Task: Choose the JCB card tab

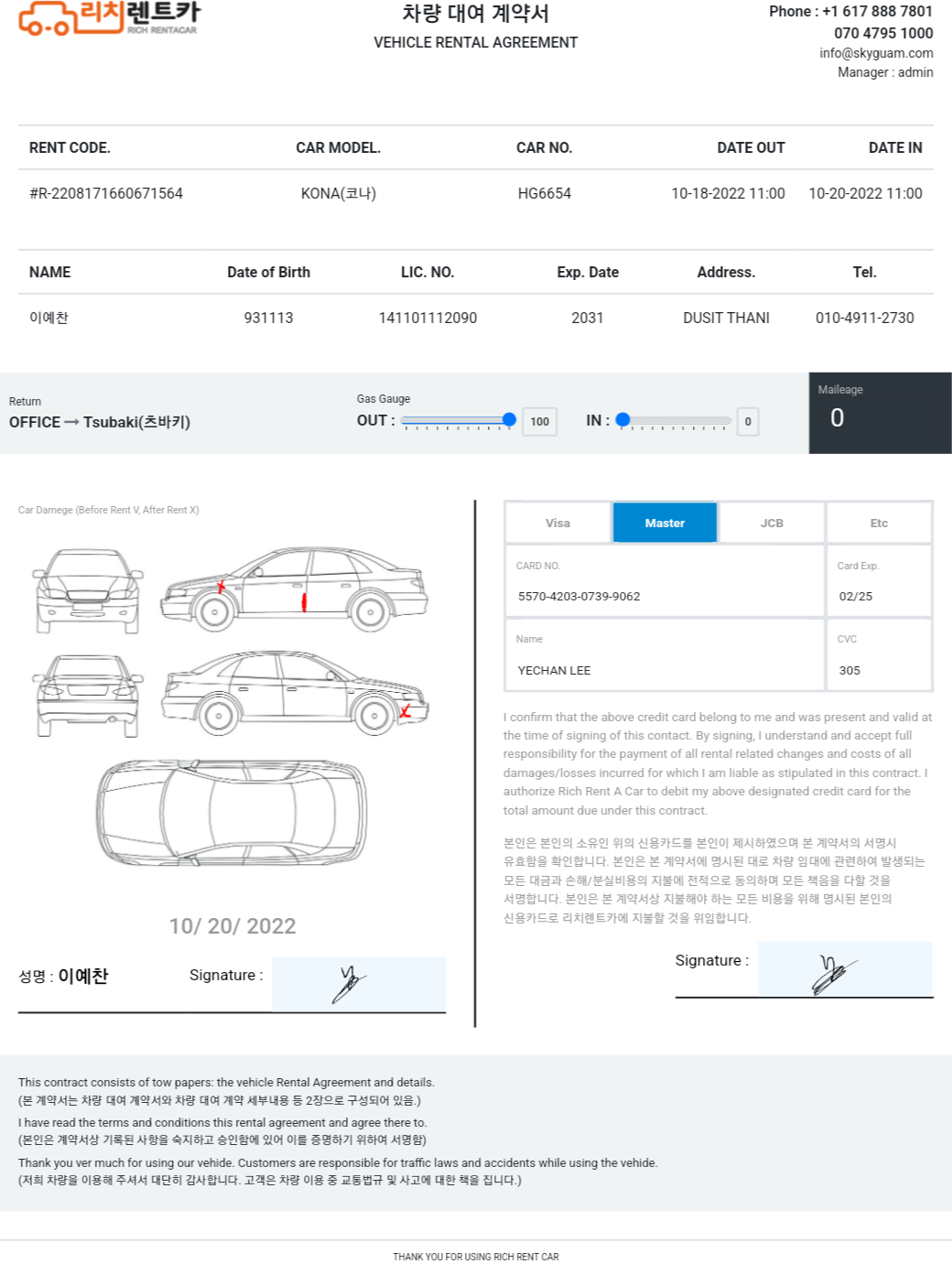Action: click(x=772, y=523)
